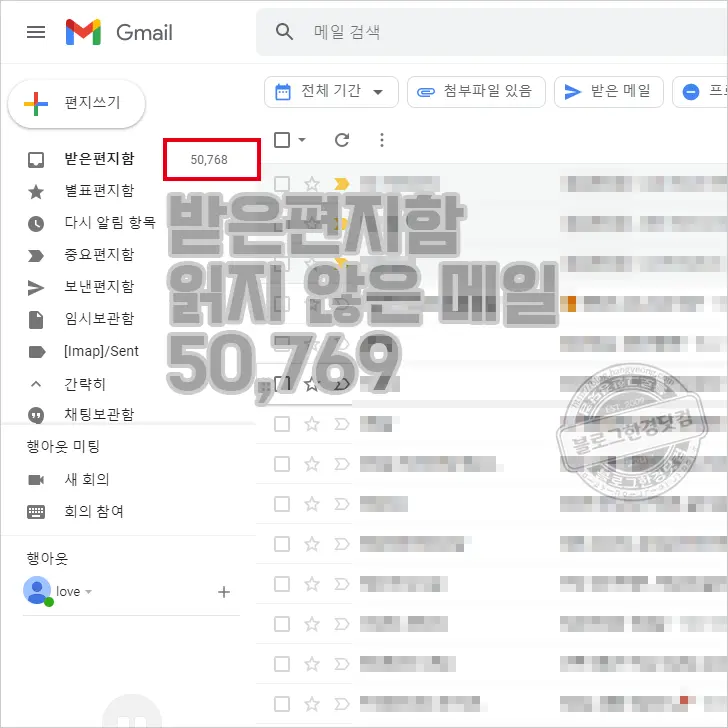Screen dimensions: 728x728
Task: Open the 전체 기간 date filter dropdown
Action: point(331,91)
